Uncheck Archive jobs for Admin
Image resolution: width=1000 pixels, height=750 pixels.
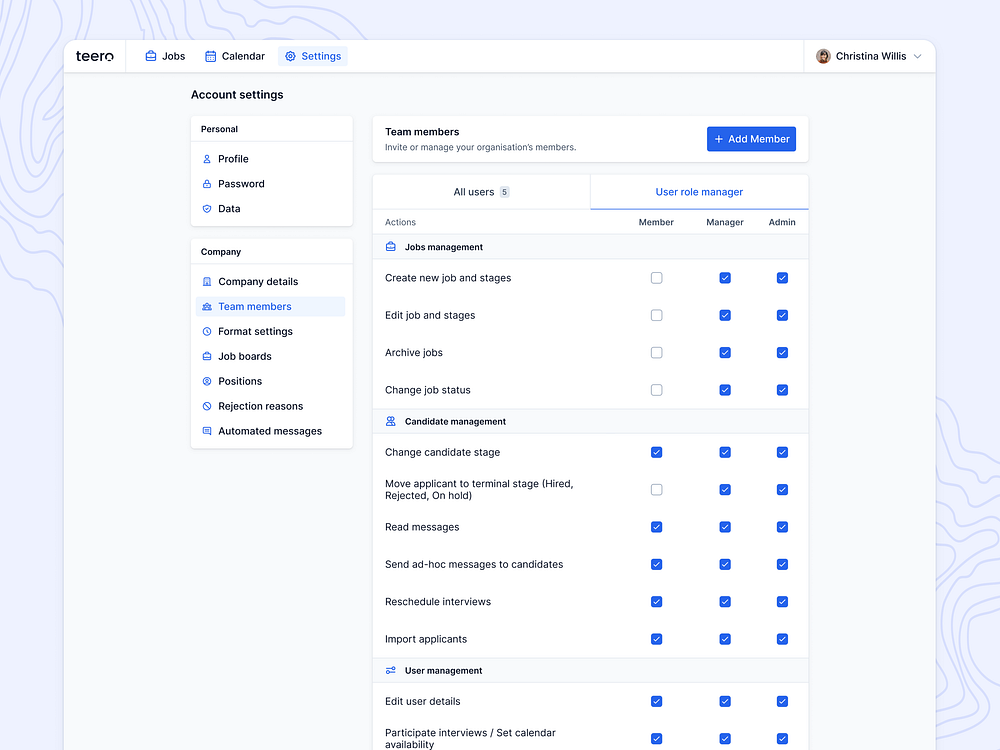tap(782, 353)
